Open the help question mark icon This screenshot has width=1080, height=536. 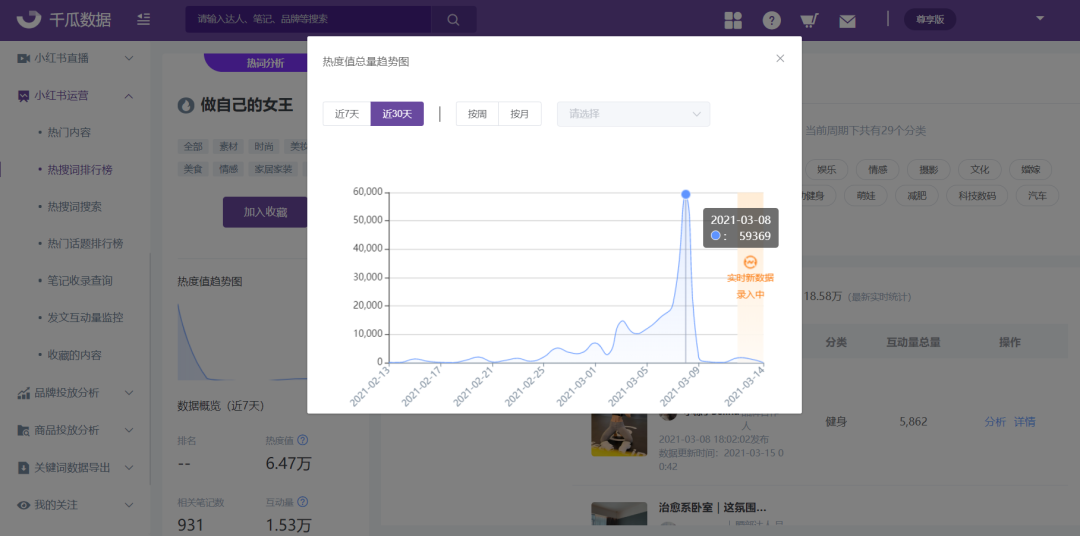[771, 20]
